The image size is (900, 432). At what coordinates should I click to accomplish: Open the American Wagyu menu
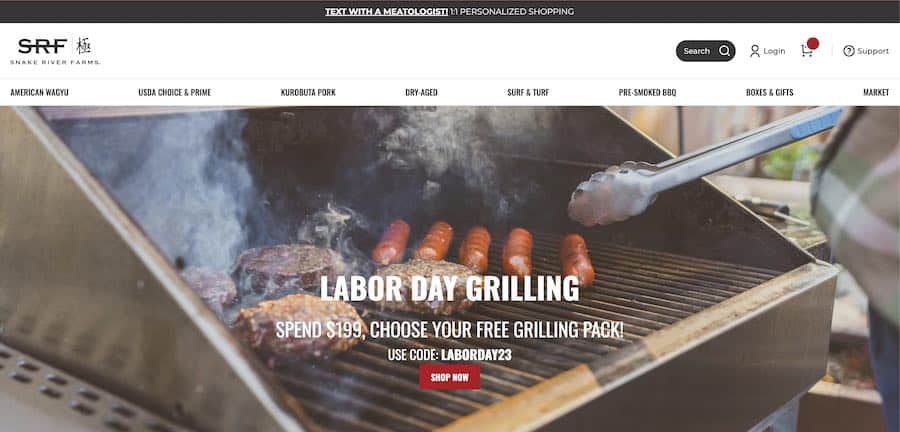[40, 92]
